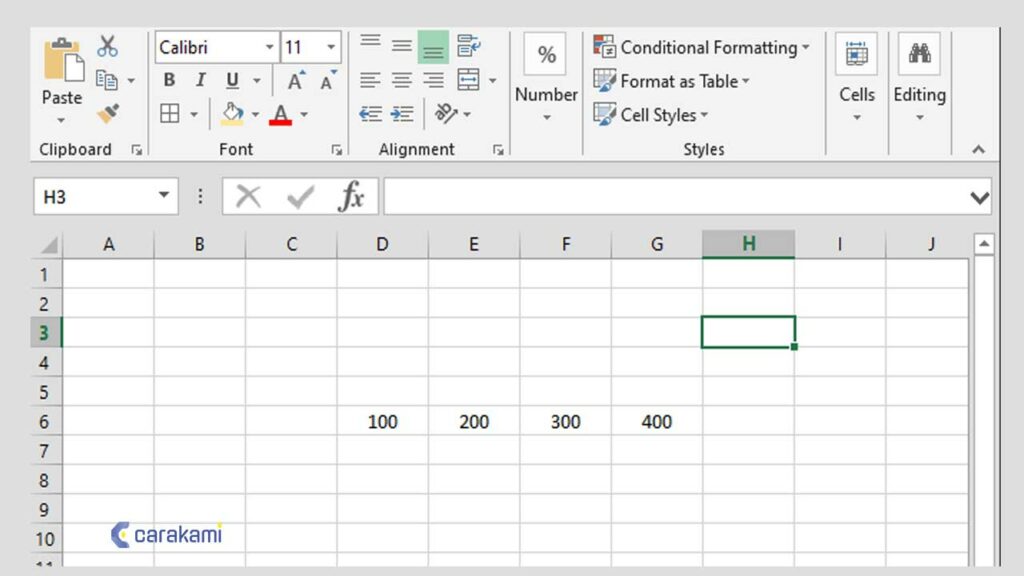The width and height of the screenshot is (1024, 576).
Task: Select the Merge & Center icon
Action: (x=468, y=79)
